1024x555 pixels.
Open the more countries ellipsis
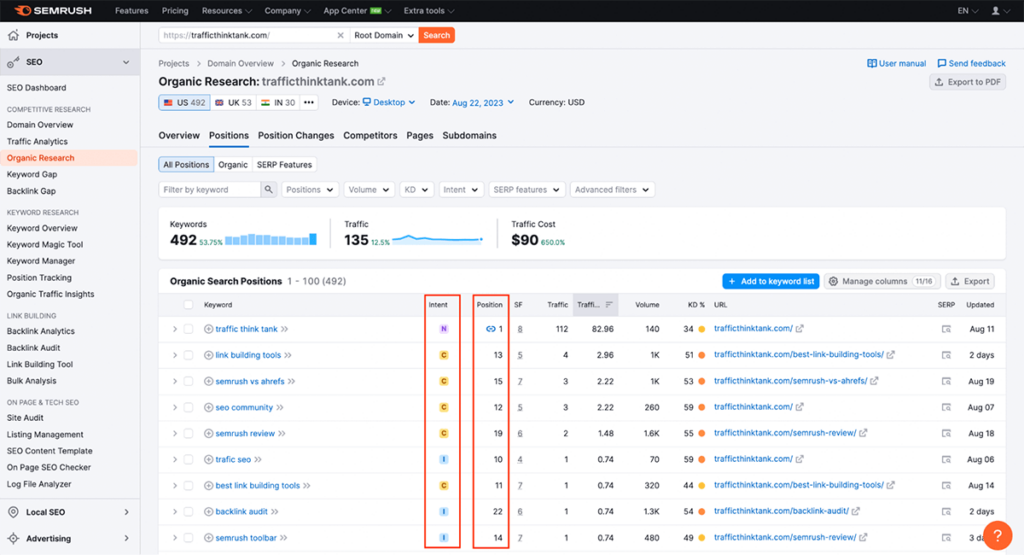click(309, 103)
